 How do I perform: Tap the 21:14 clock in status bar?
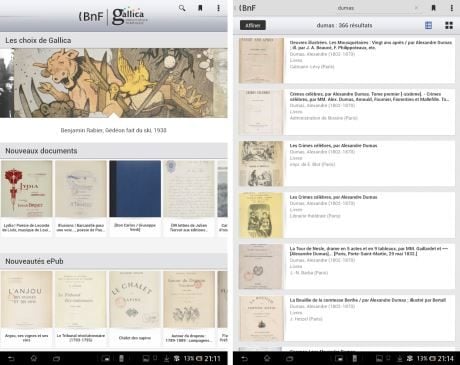446,359
